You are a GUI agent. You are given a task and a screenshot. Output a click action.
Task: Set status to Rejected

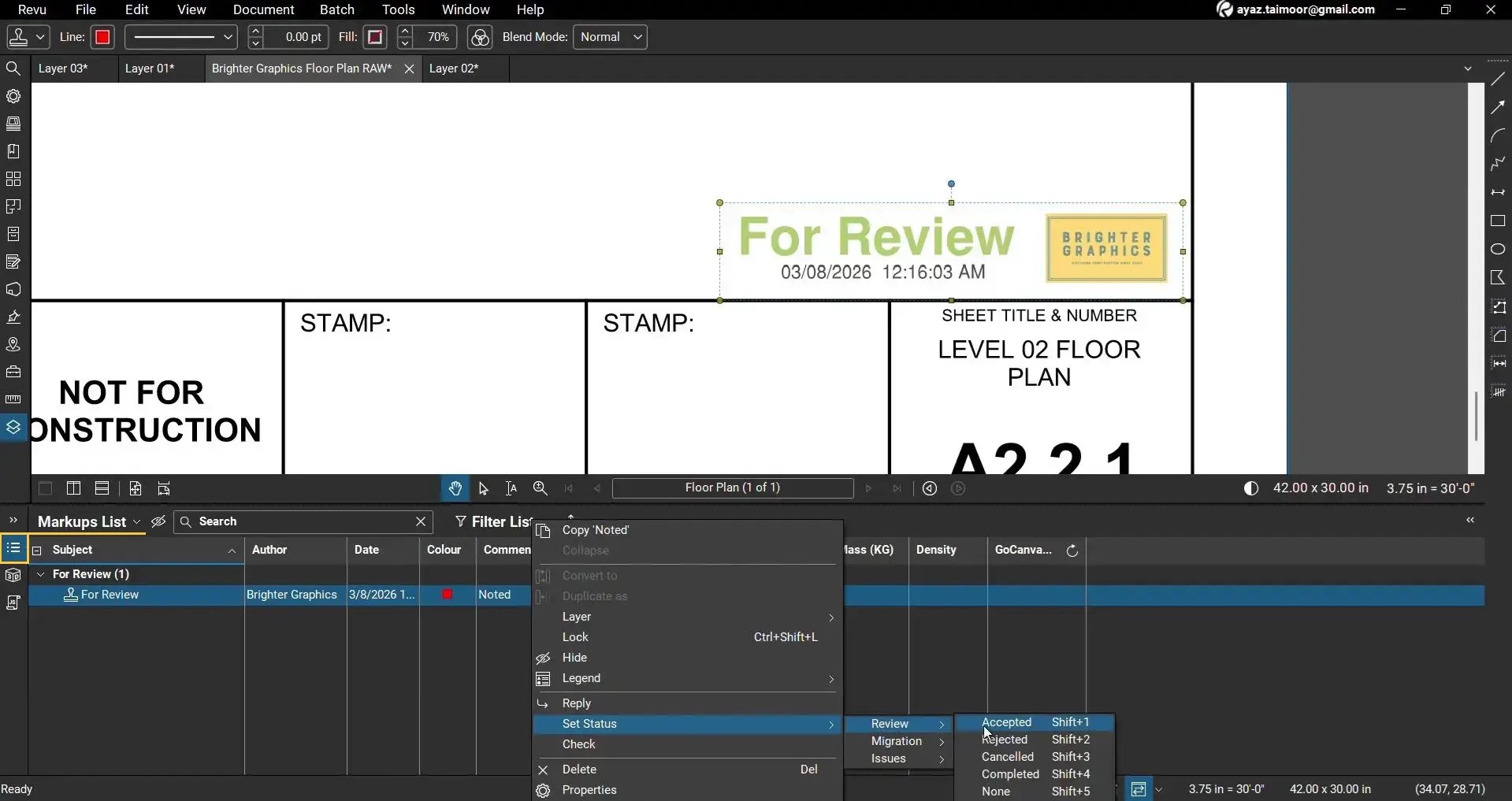[1035, 740]
